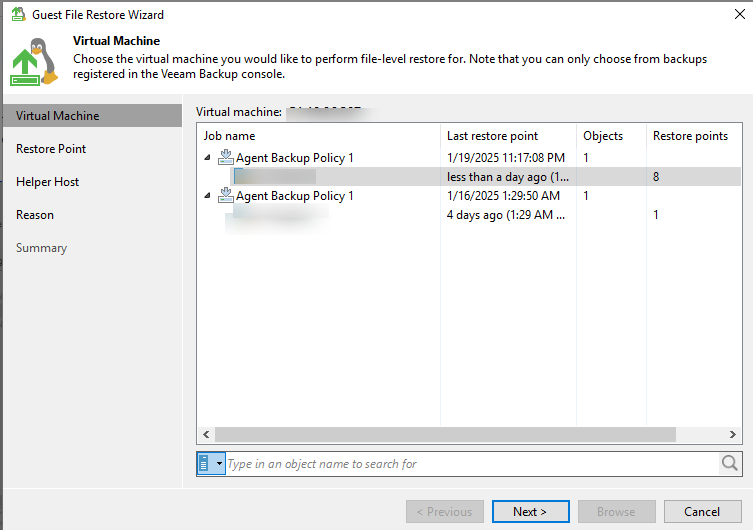Collapse the second Agent Backup Policy 1 node
Screen dimensions: 753x530
coord(208,197)
